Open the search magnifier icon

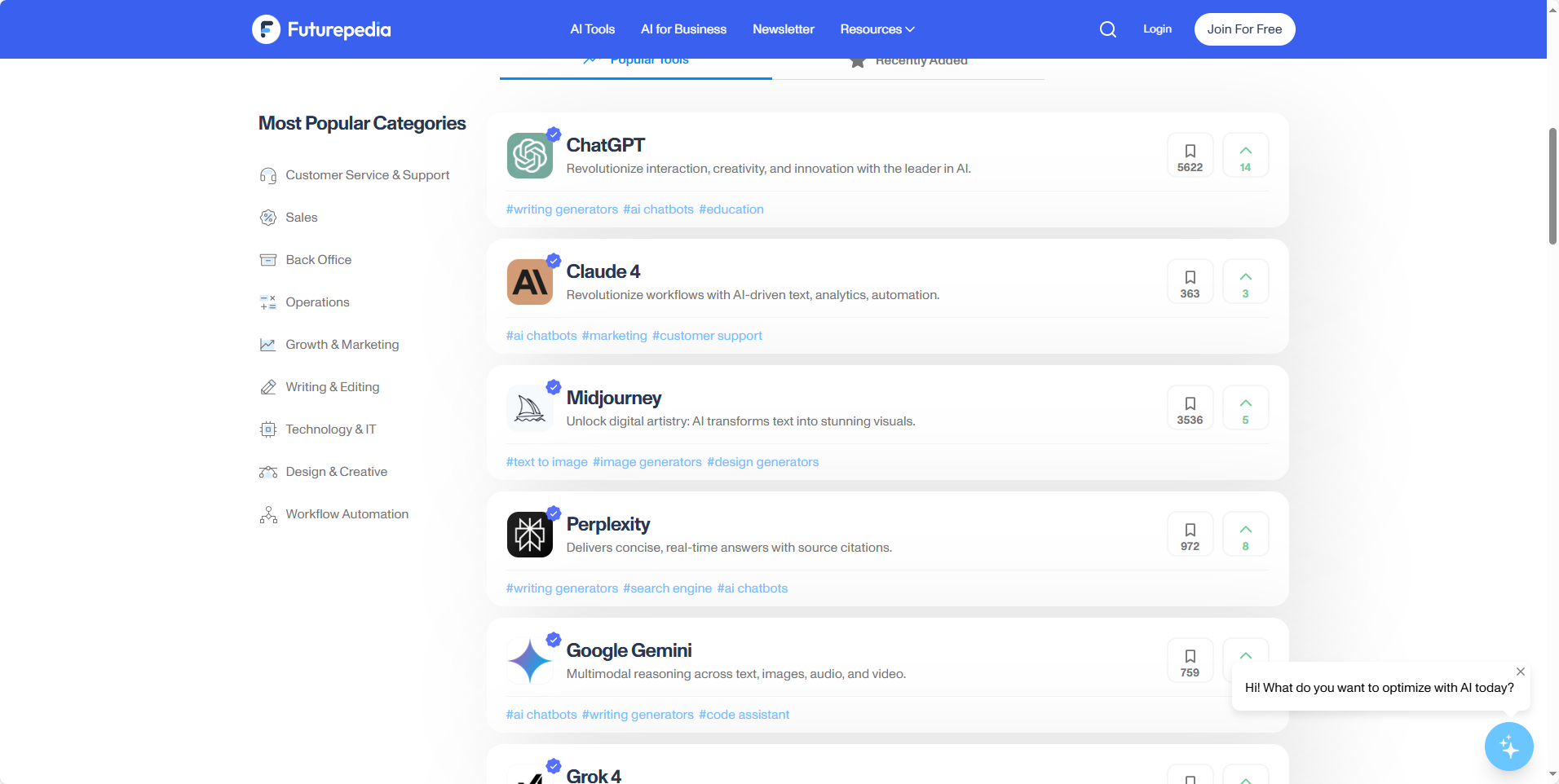pos(1107,29)
